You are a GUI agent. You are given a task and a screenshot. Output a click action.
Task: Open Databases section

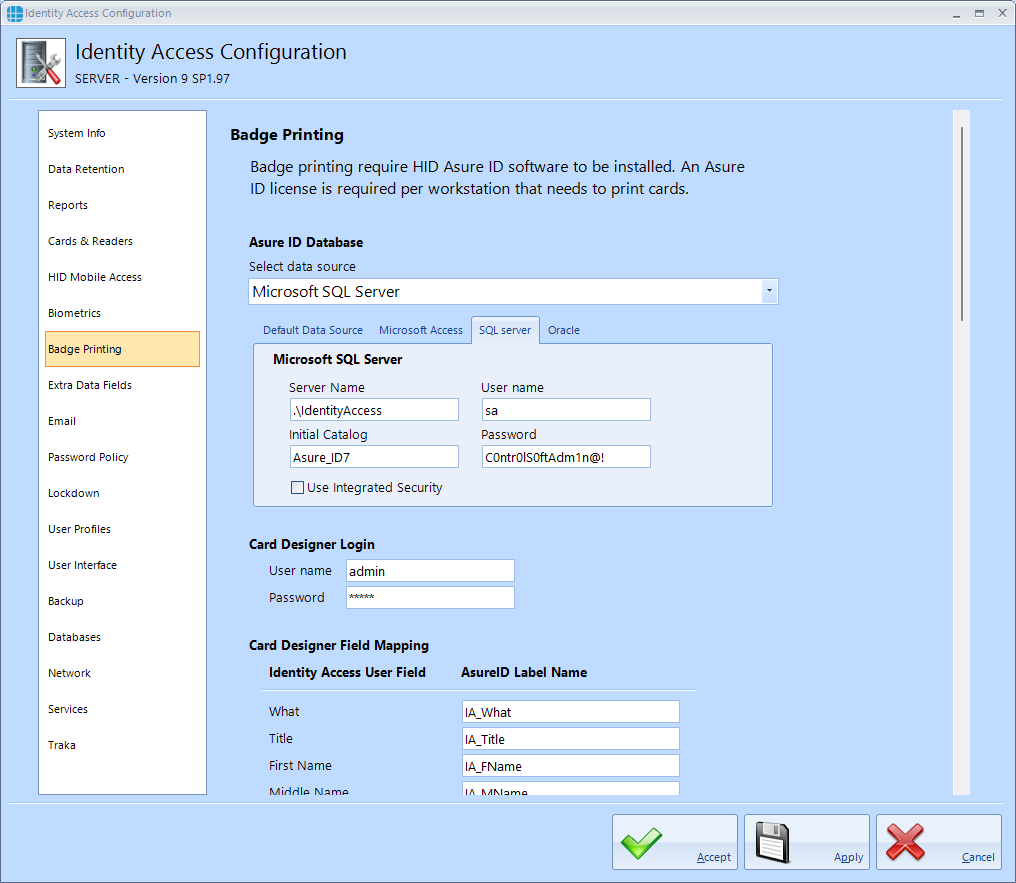122,637
